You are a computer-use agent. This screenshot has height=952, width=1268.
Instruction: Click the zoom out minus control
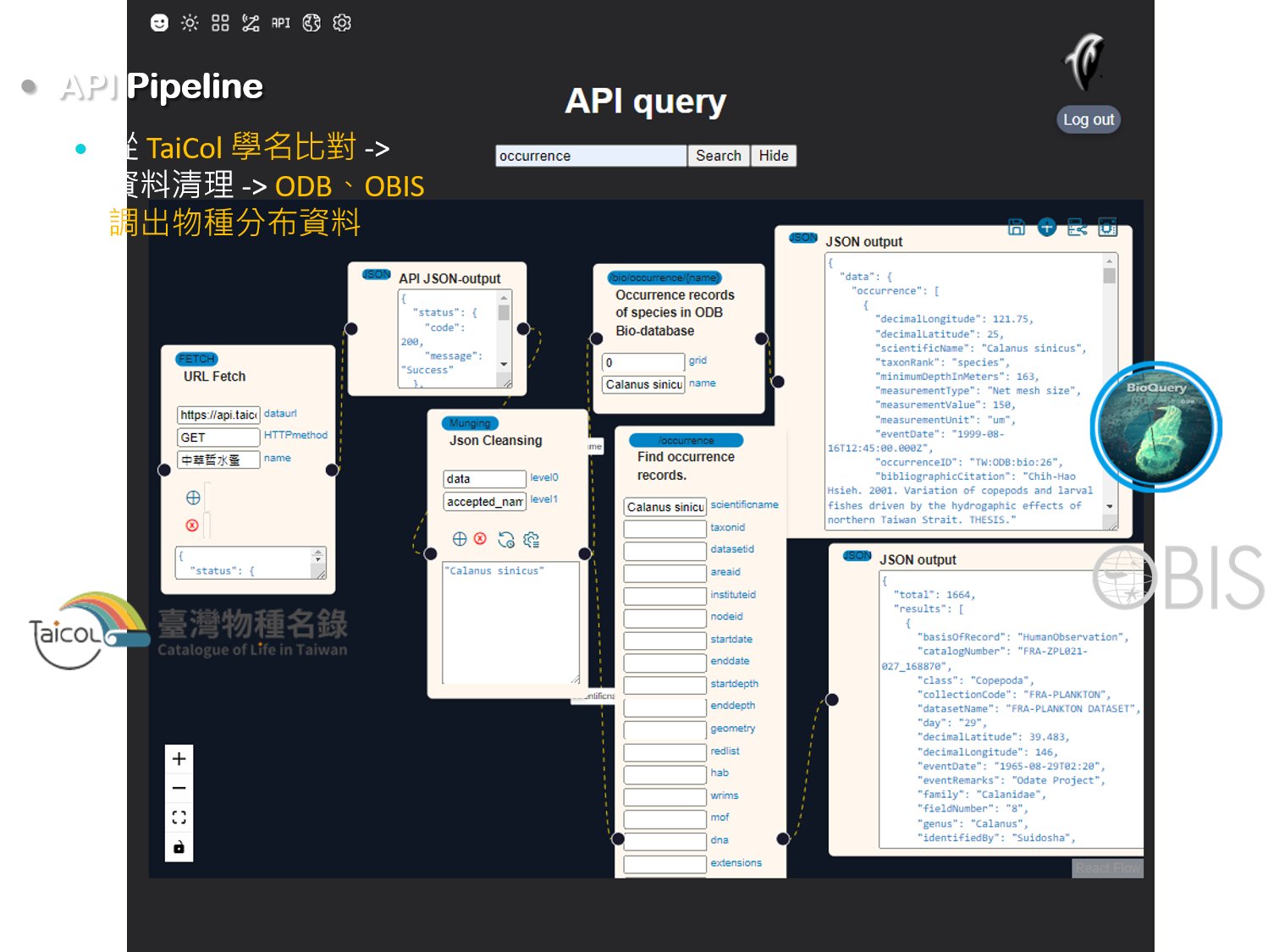[x=179, y=788]
